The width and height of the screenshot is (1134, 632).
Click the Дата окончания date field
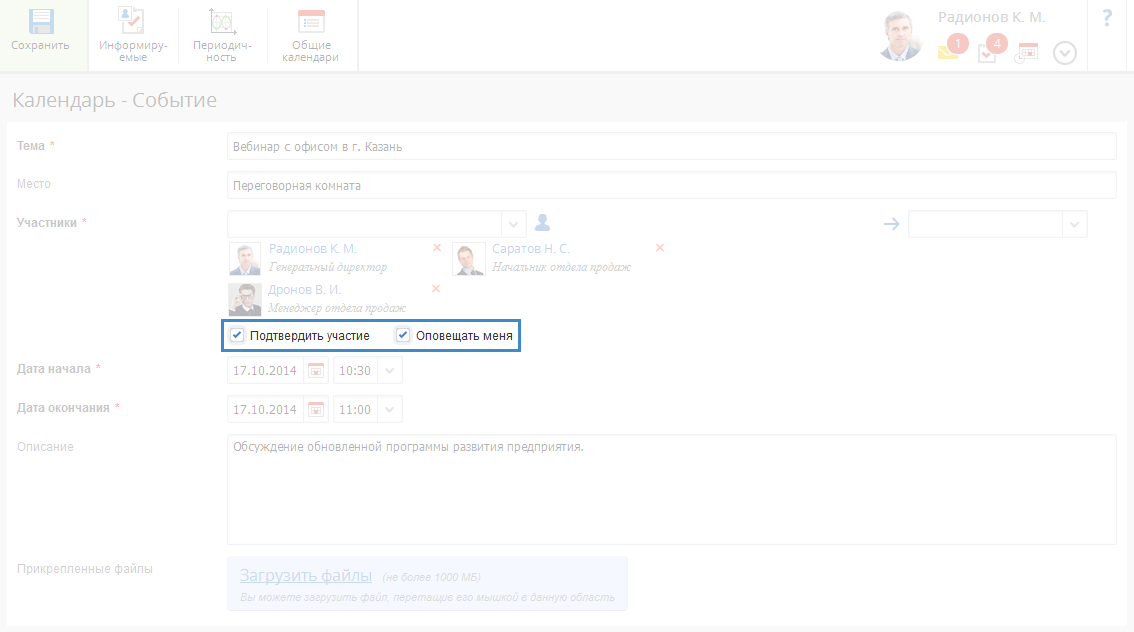click(x=265, y=409)
